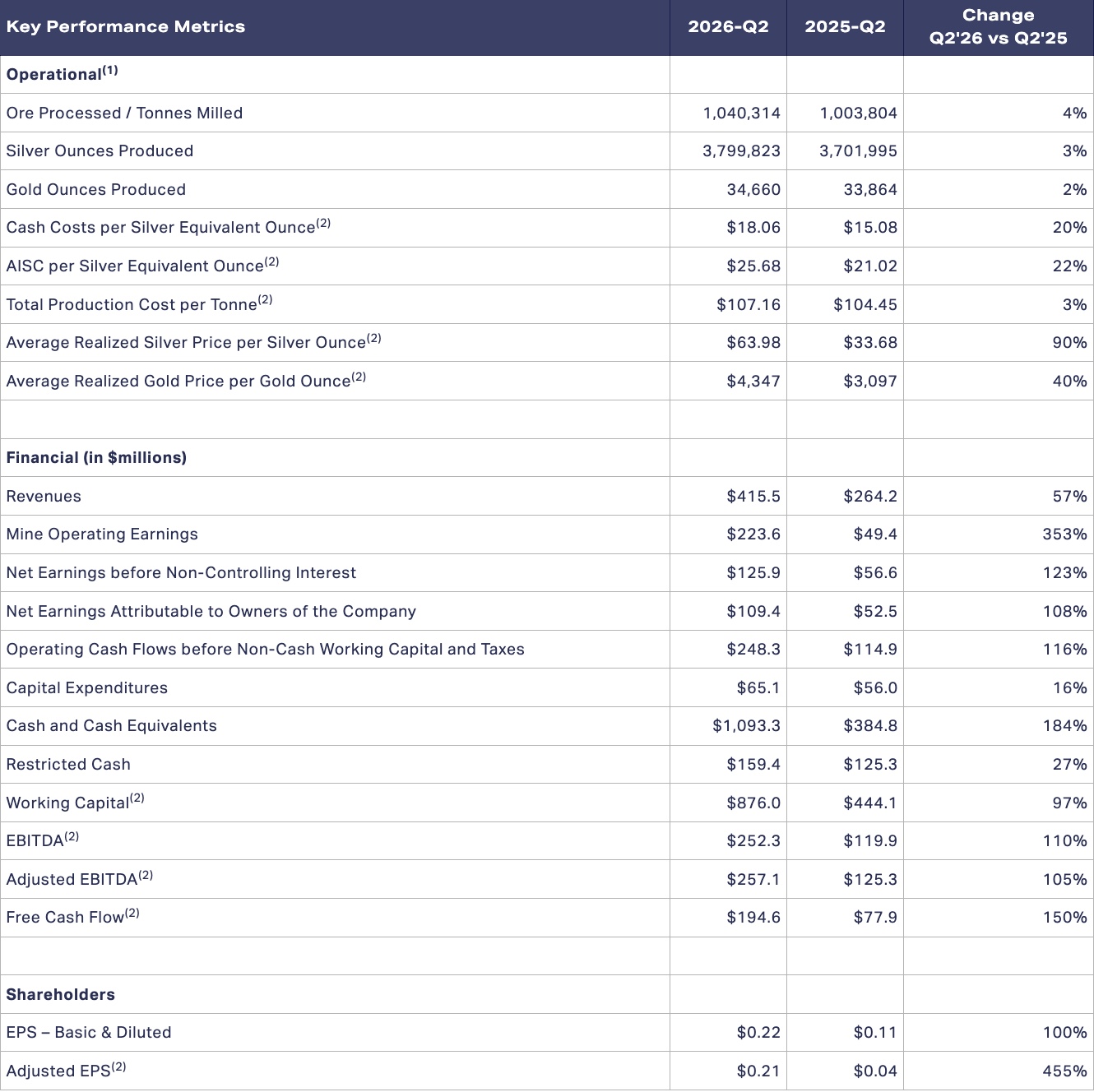Screen dimensions: 1094x1092
Task: Select Gold Ounces Produced value 34,660
Action: coord(753,189)
